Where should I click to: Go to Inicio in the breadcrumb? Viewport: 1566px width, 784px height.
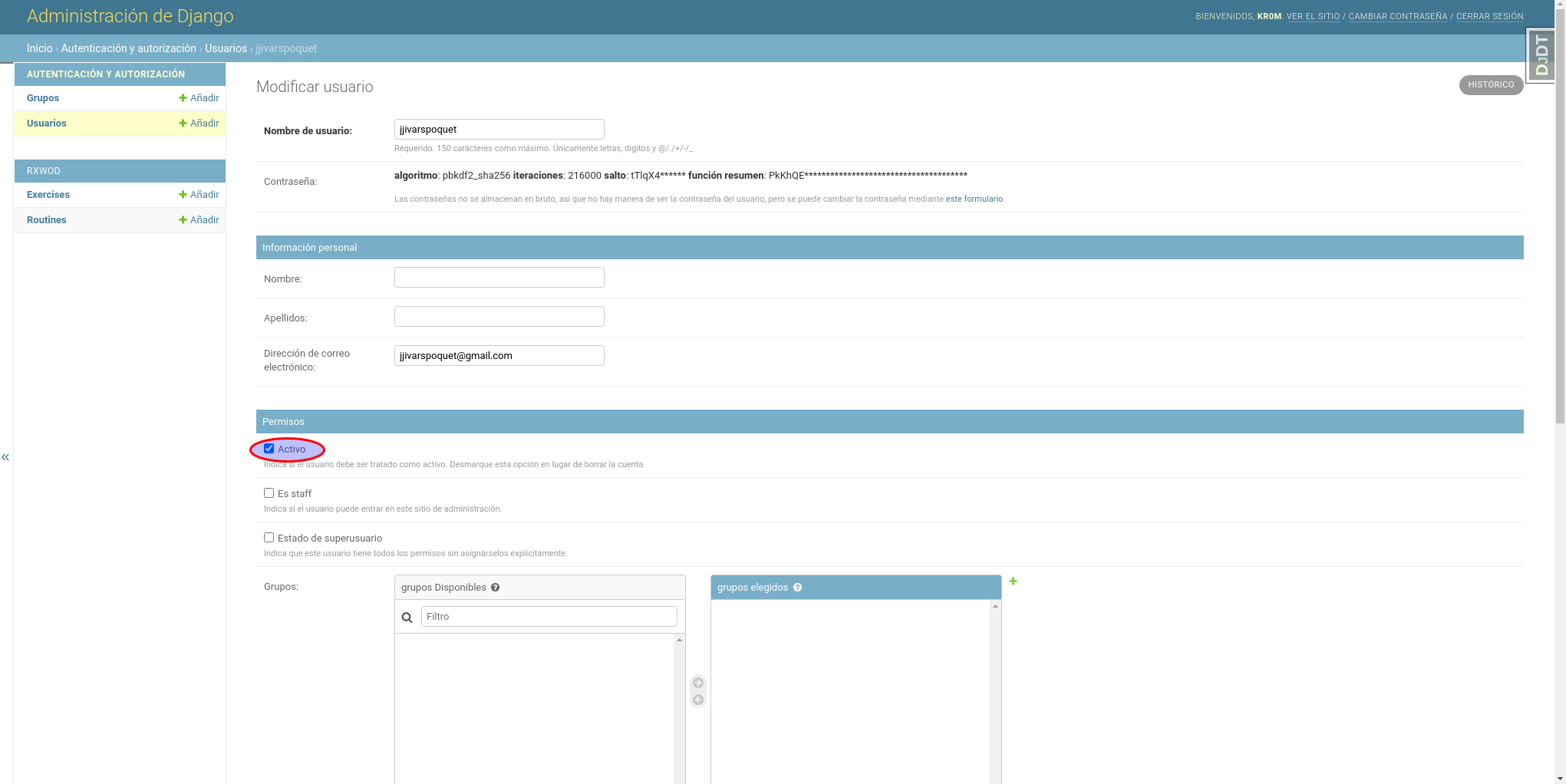point(39,48)
